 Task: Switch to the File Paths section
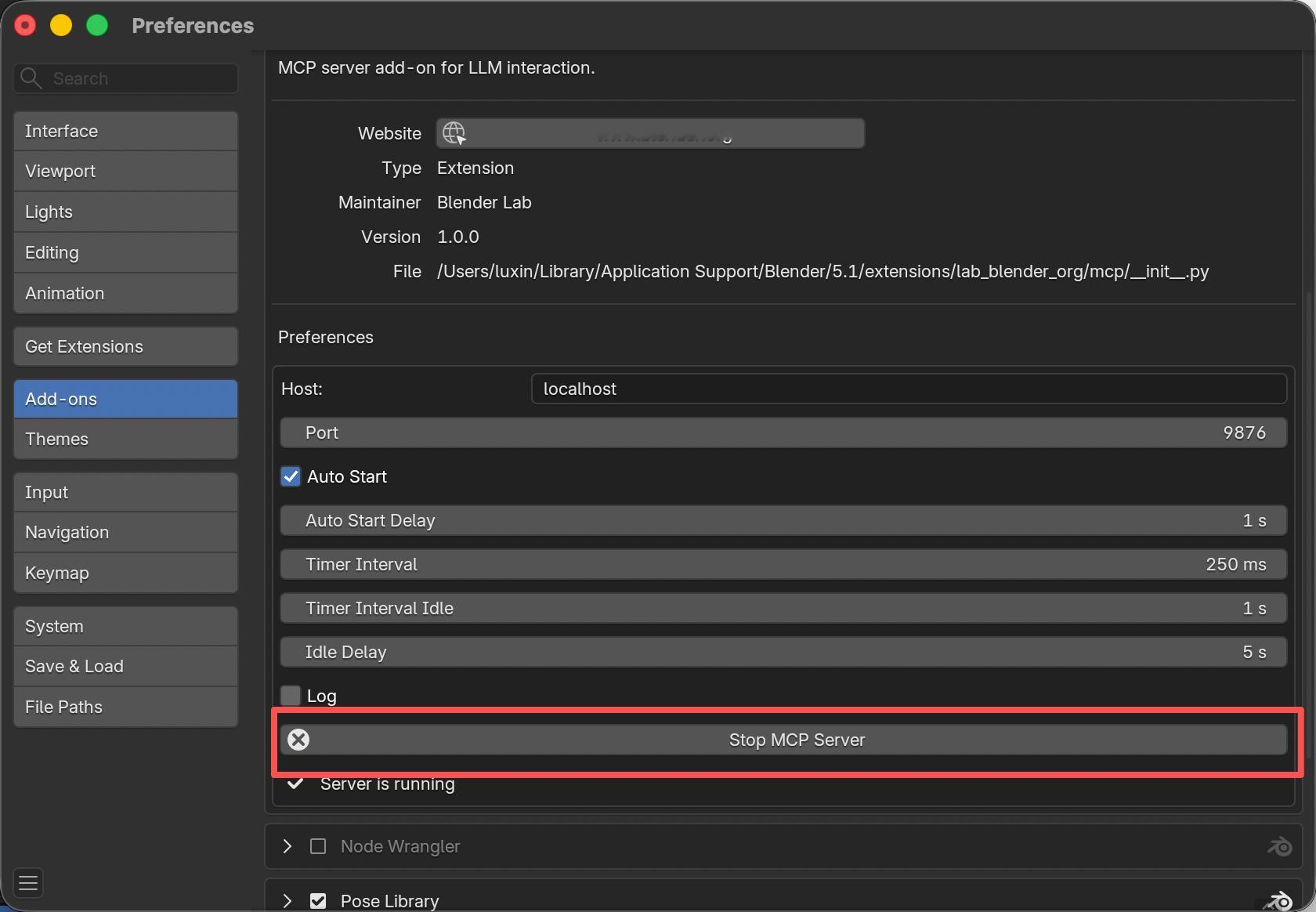pos(125,707)
